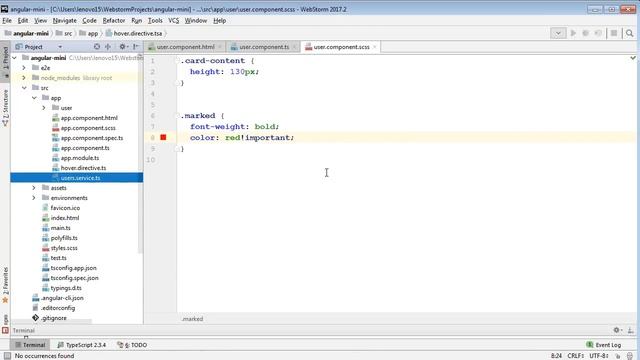Open the Favorites side tool window
The image size is (640, 360).
tap(5, 285)
